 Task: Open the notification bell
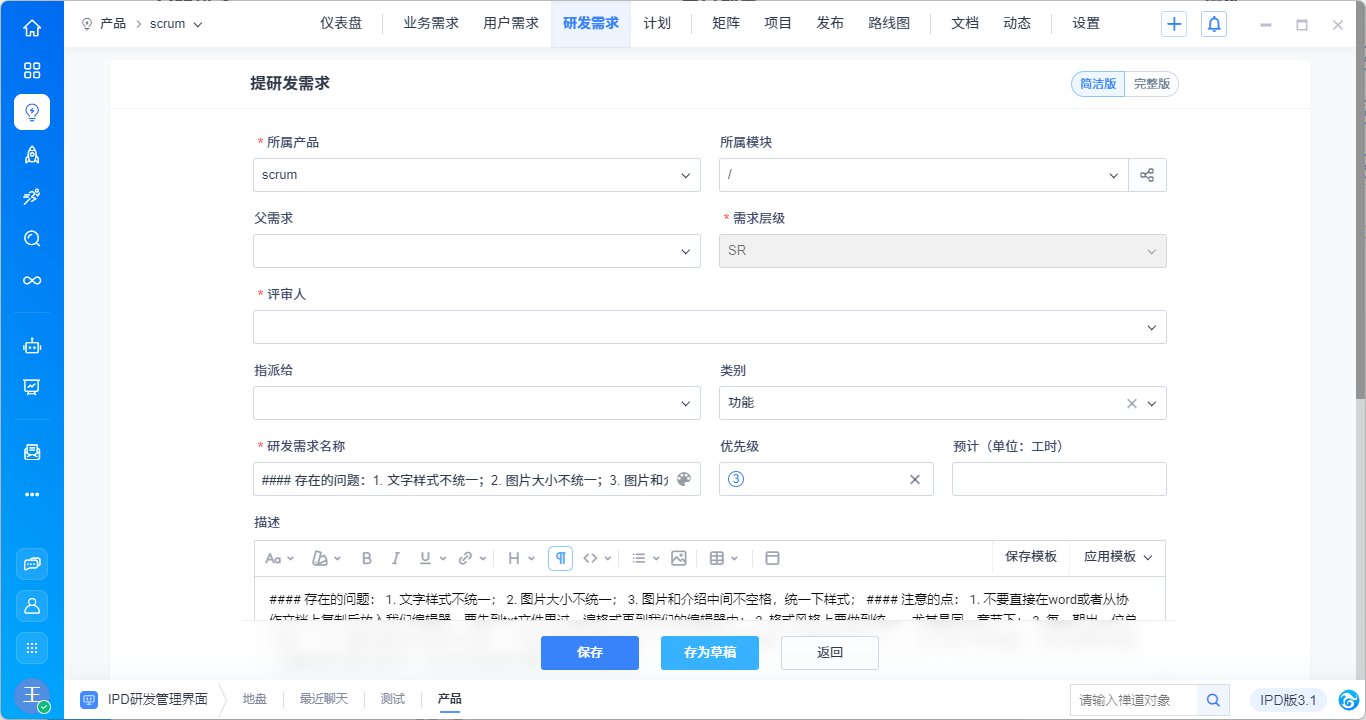pyautogui.click(x=1214, y=24)
